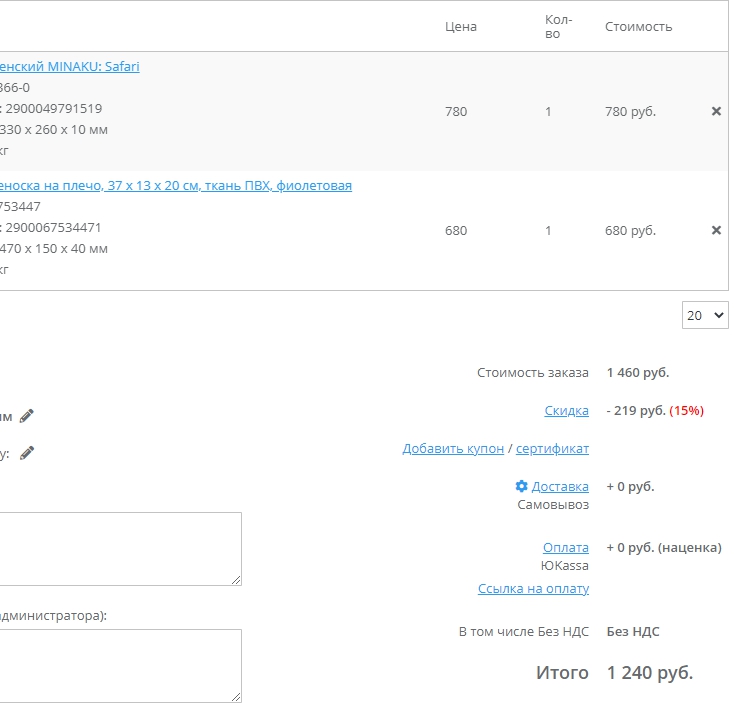Screen dimensions: 740x705
Task: Grab the administrator text area resize handle
Action: [236, 697]
